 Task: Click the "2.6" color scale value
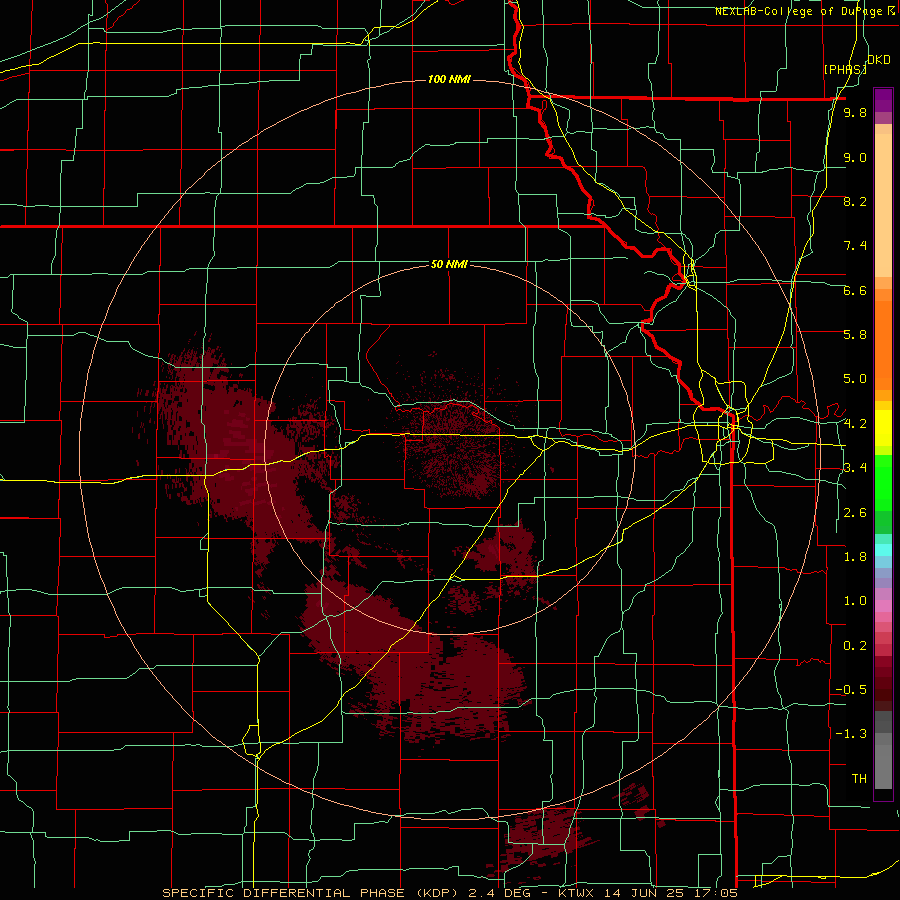click(855, 513)
